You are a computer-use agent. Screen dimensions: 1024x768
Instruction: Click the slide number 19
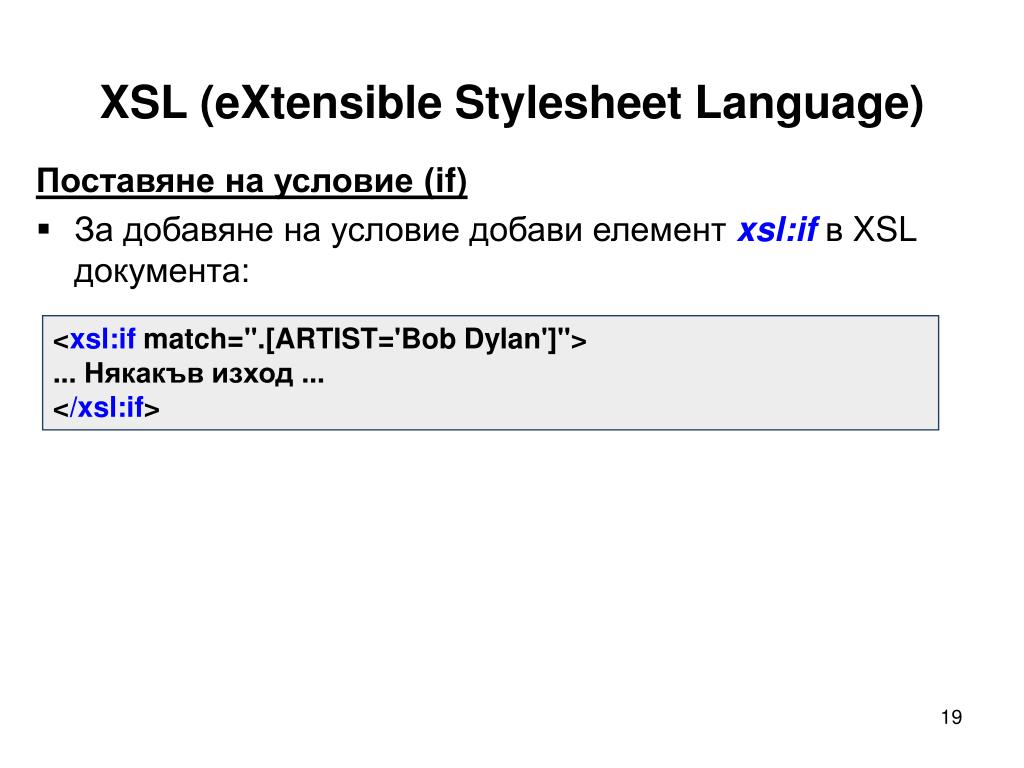[951, 717]
